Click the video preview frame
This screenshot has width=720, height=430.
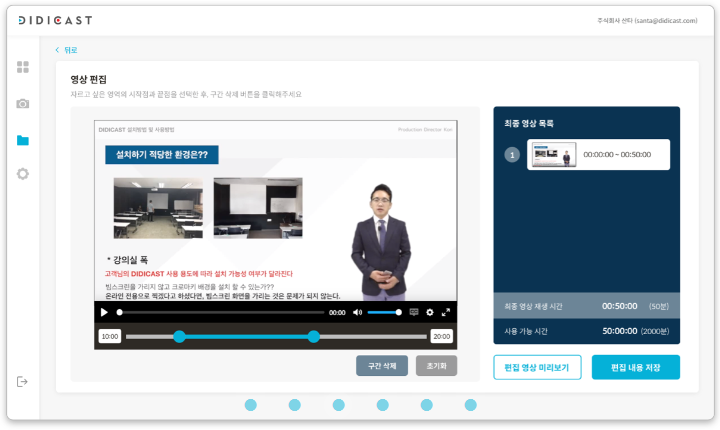[276, 211]
